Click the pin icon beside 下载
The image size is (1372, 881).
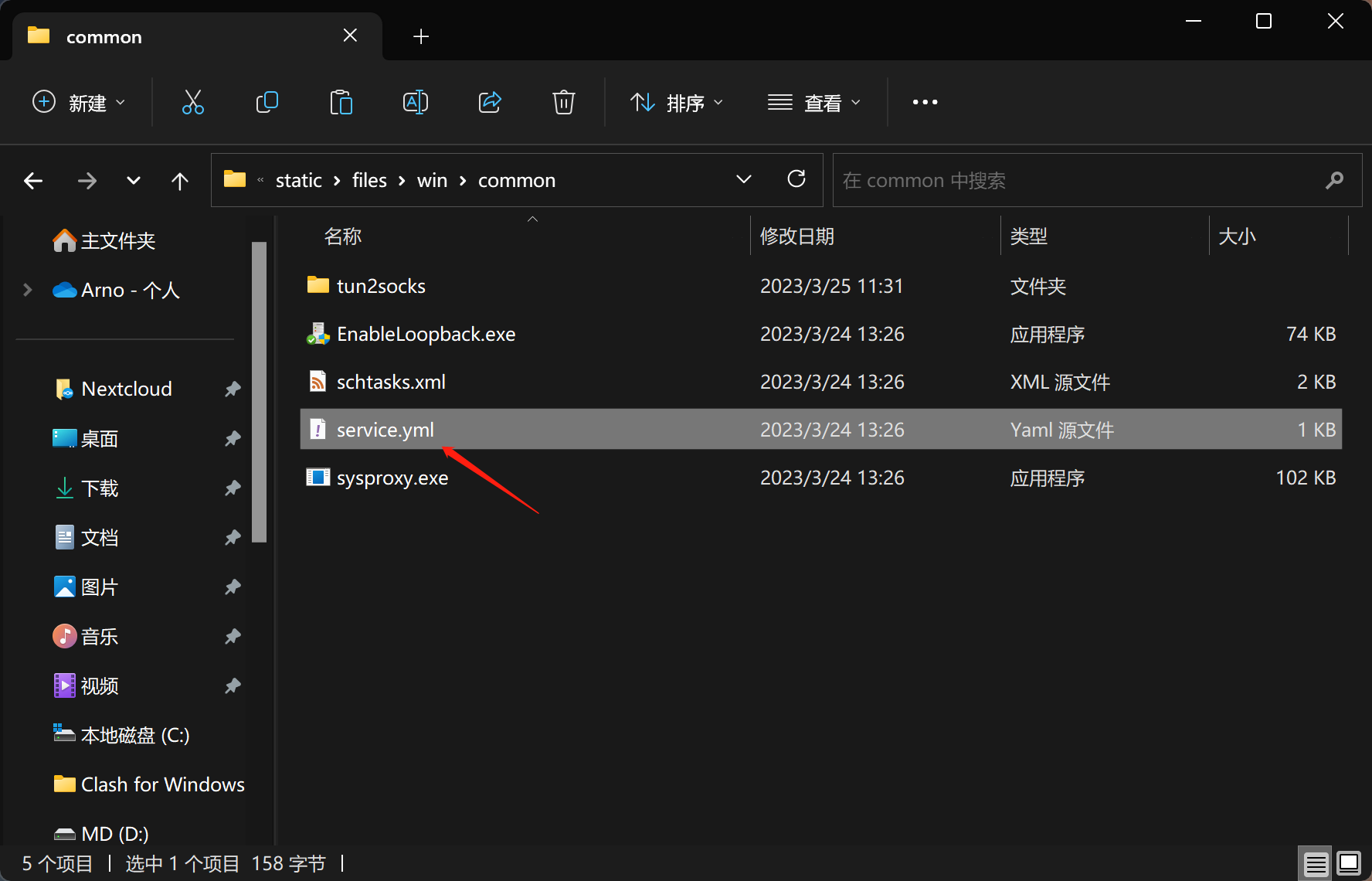point(233,488)
